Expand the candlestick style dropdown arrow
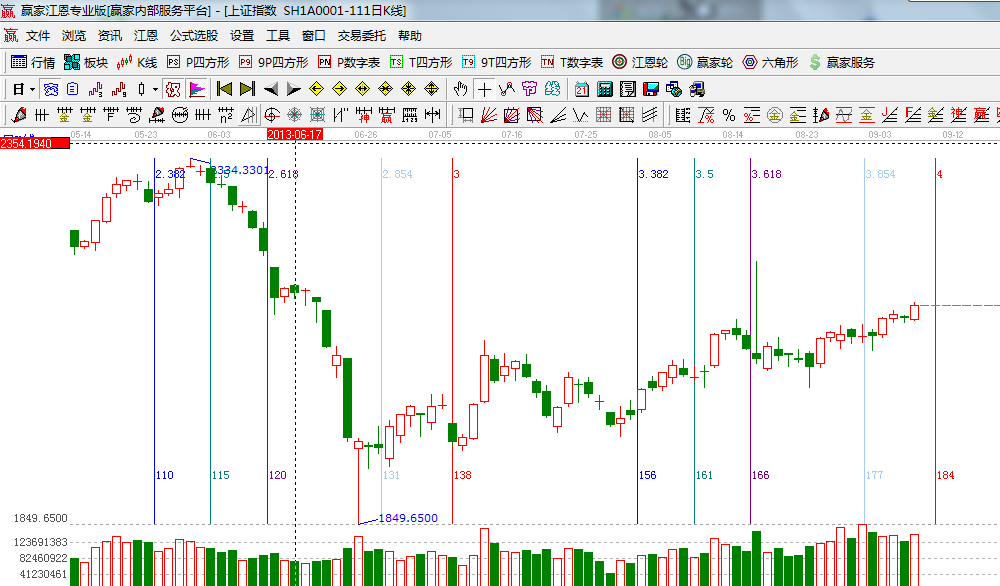 tap(155, 89)
